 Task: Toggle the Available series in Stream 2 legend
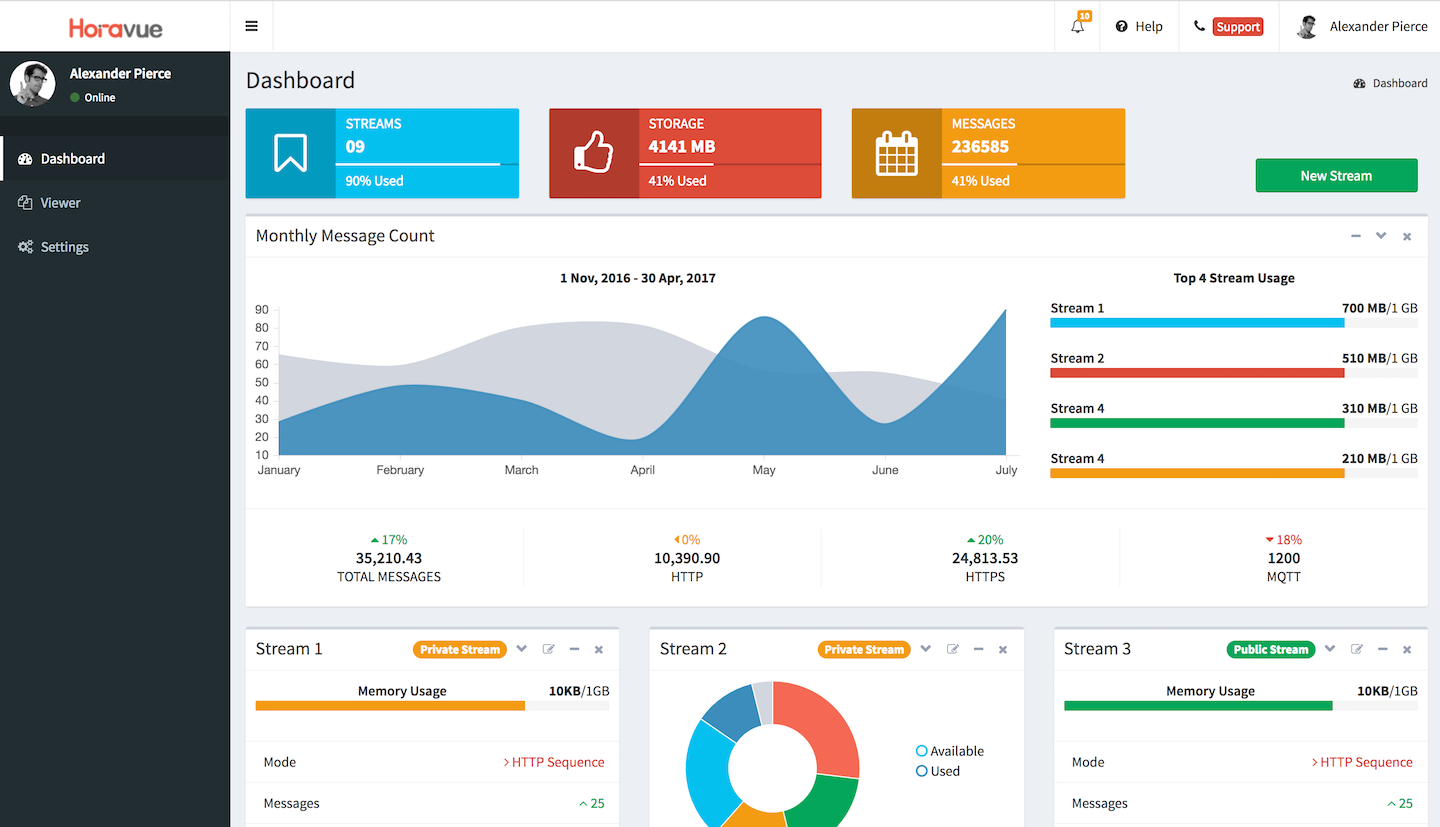point(921,751)
